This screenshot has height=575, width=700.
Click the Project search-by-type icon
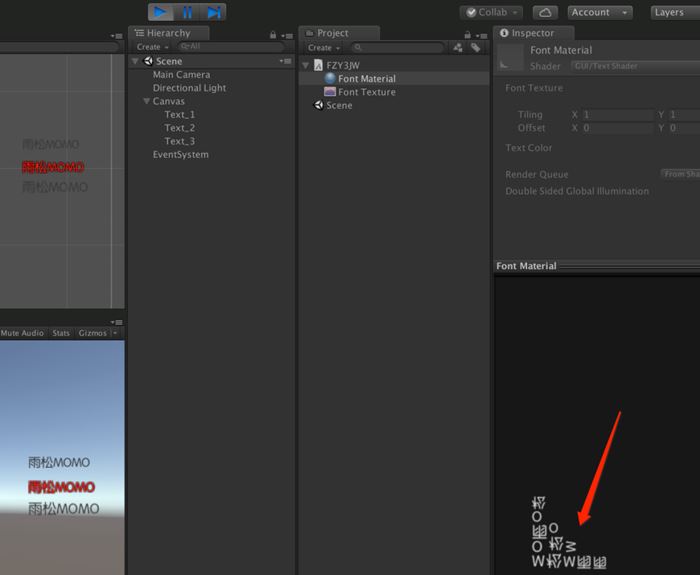458,47
